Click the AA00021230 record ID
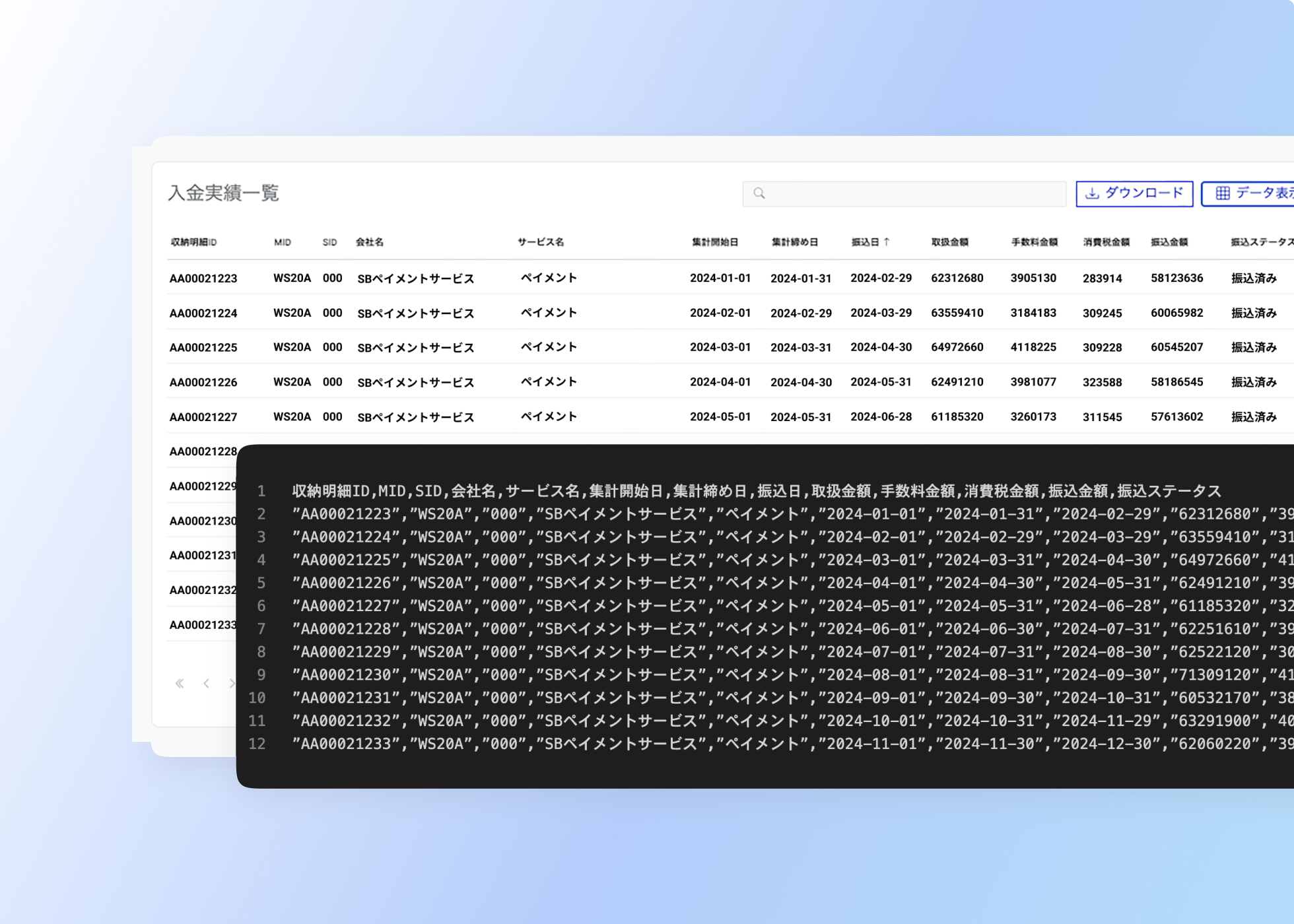This screenshot has width=1294, height=924. click(x=202, y=521)
